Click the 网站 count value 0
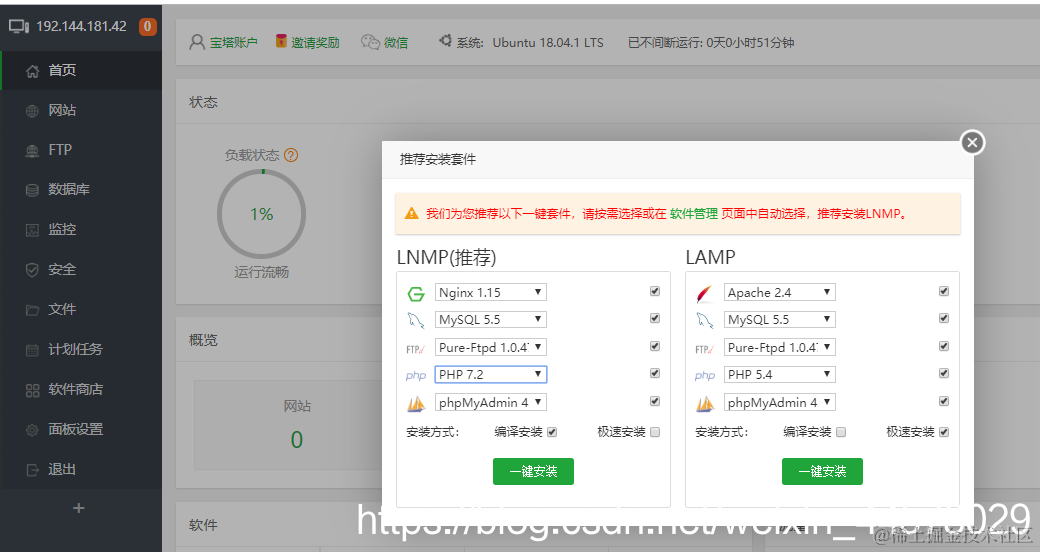The height and width of the screenshot is (552, 1040). [296, 440]
